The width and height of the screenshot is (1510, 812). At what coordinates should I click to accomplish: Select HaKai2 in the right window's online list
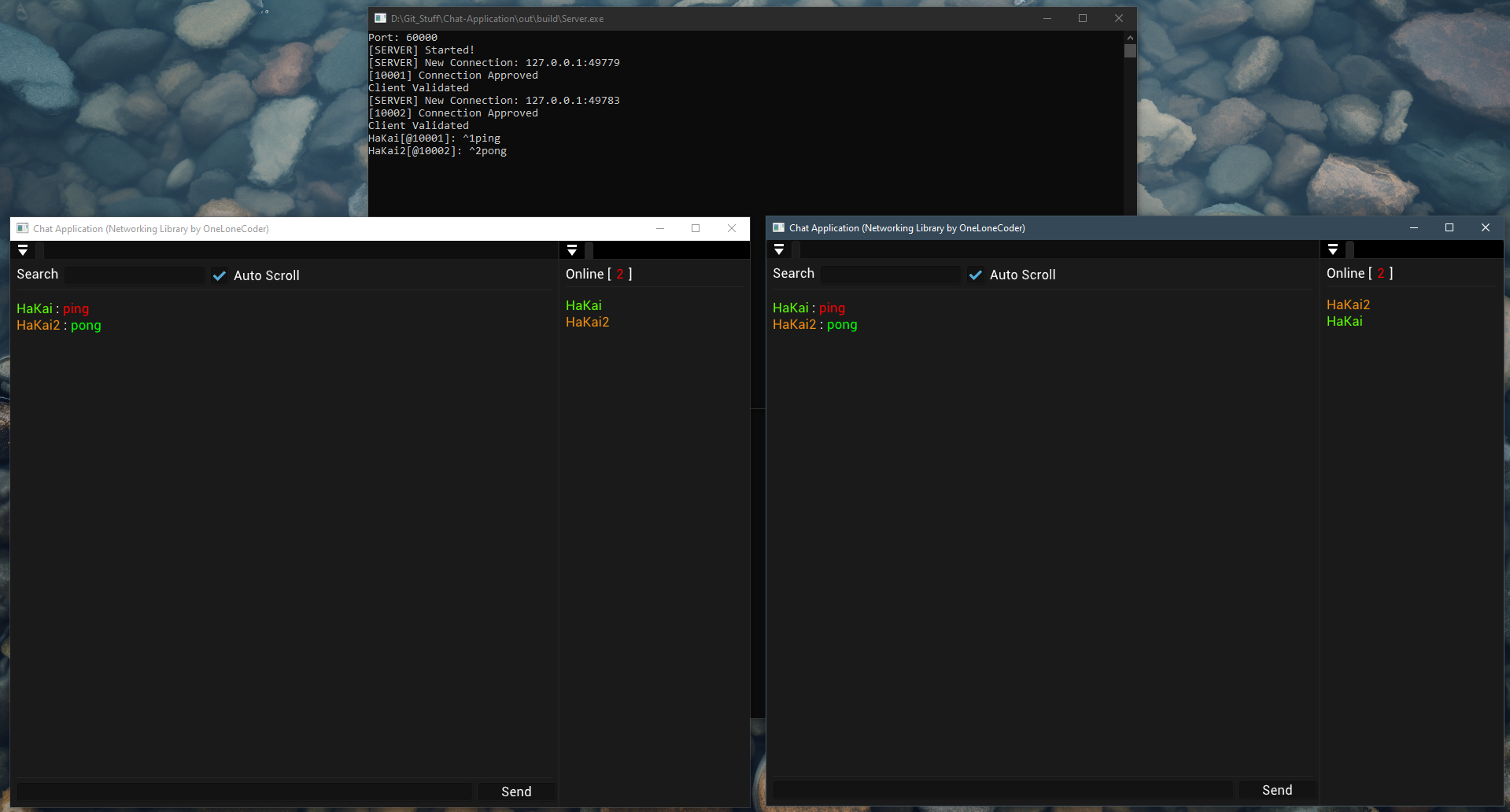click(x=1349, y=304)
